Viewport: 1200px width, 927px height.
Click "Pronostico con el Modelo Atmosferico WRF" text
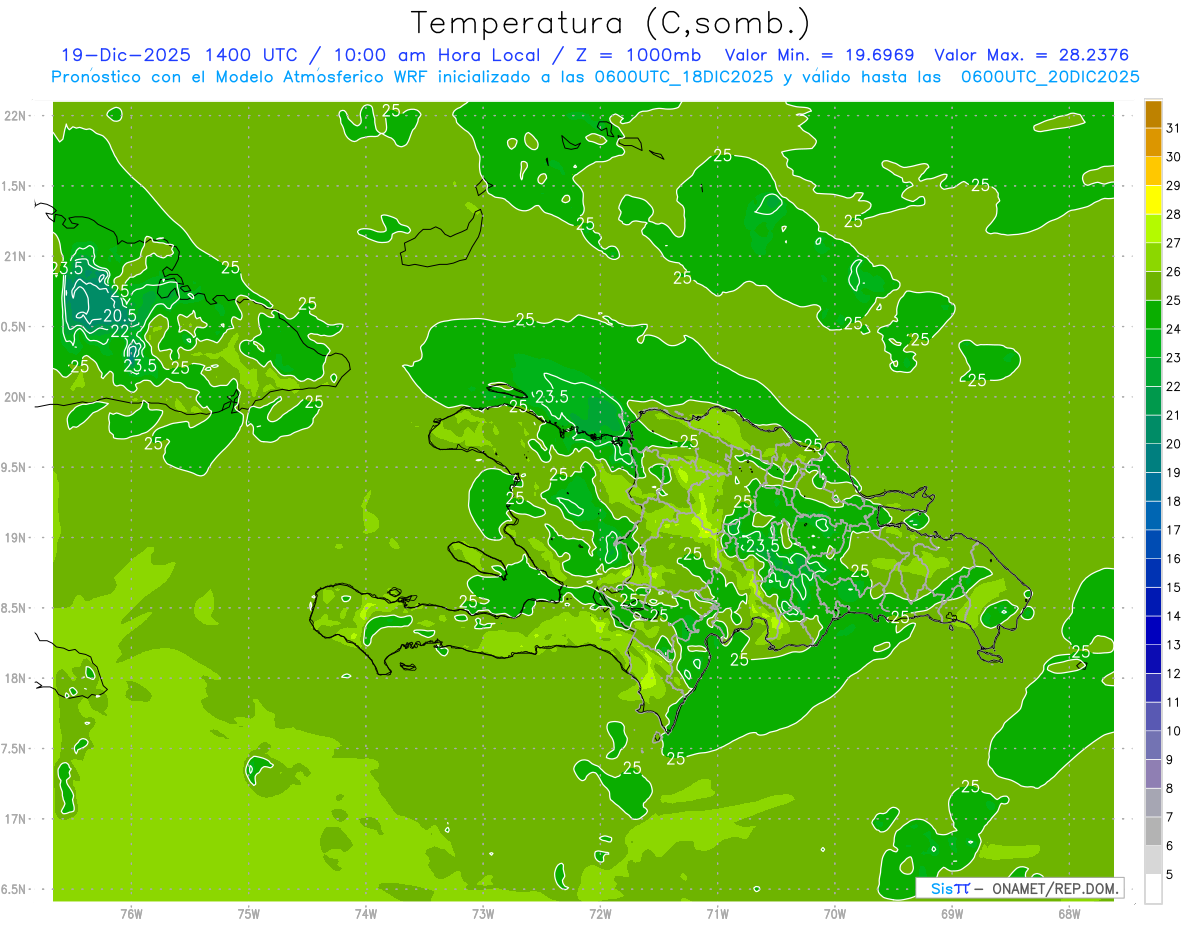(x=241, y=77)
